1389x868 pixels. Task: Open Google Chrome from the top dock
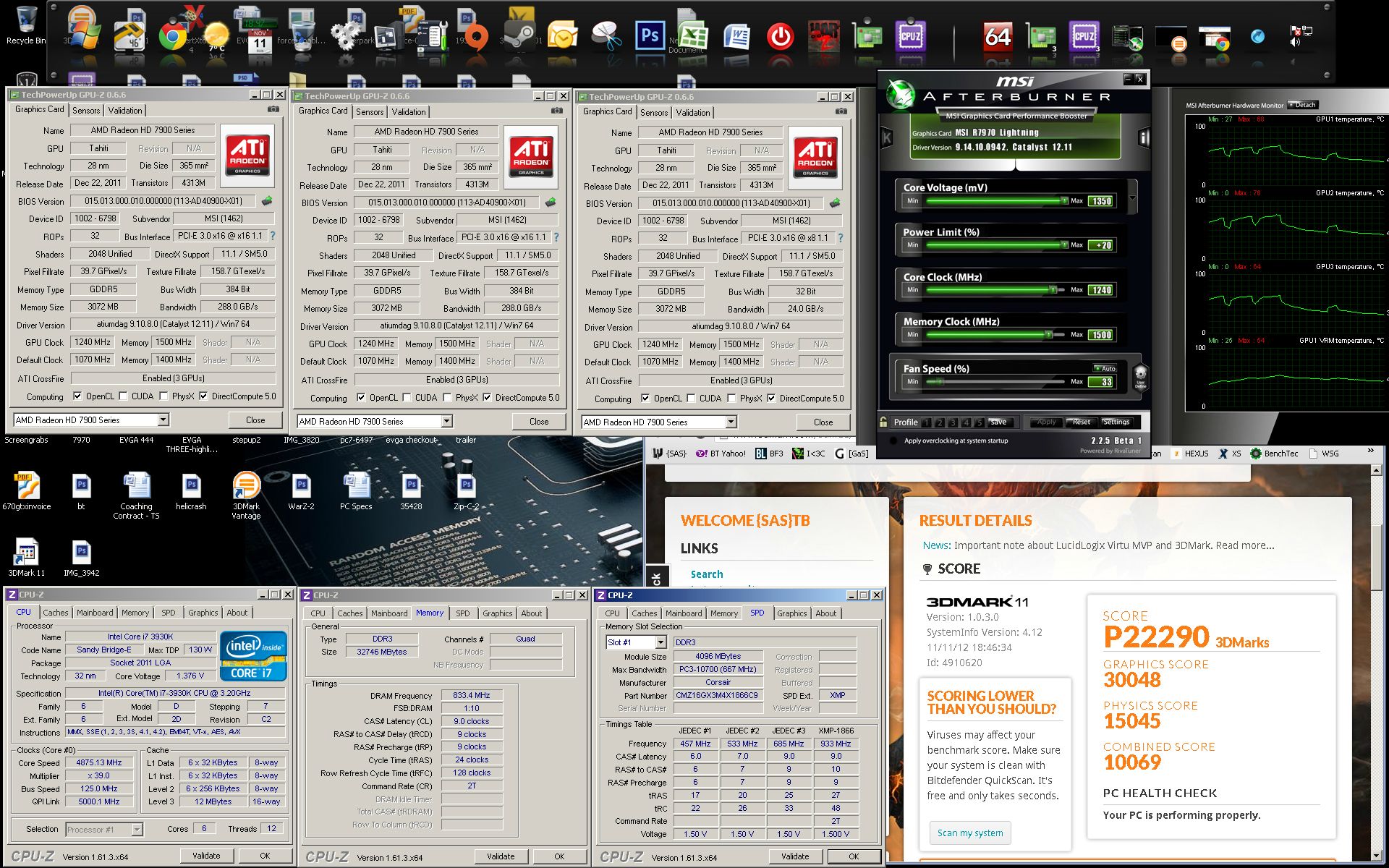pos(172,35)
